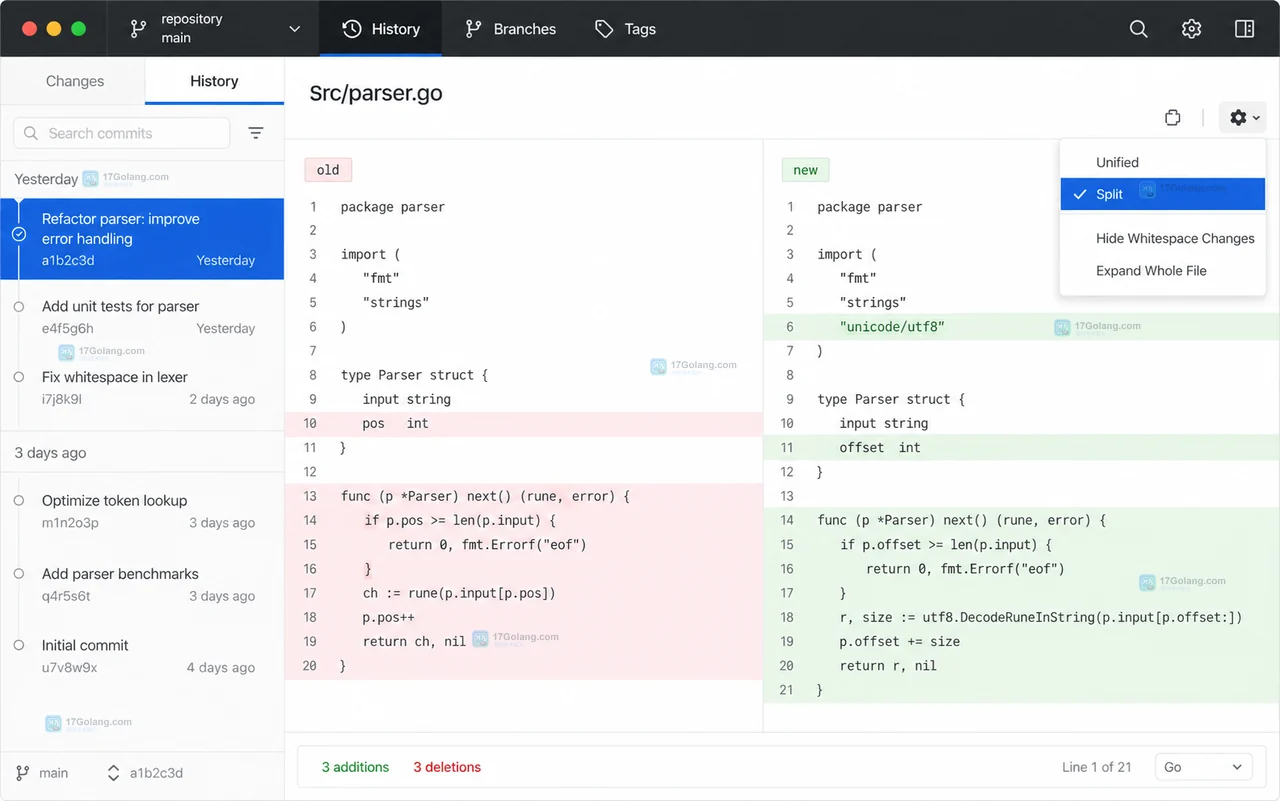This screenshot has width=1280, height=801.
Task: Click the checkmark on Refactor parser commit
Action: click(19, 234)
